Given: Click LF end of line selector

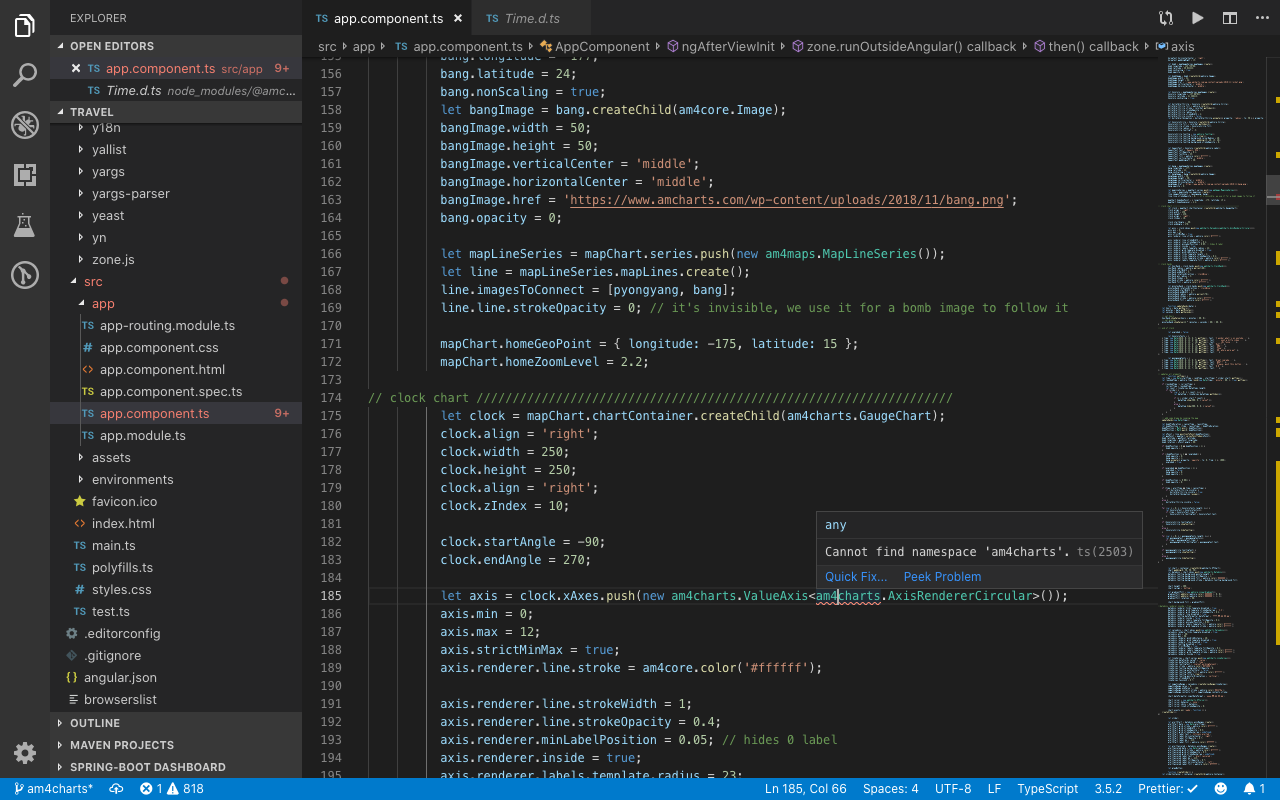Looking at the screenshot, I should coord(994,789).
